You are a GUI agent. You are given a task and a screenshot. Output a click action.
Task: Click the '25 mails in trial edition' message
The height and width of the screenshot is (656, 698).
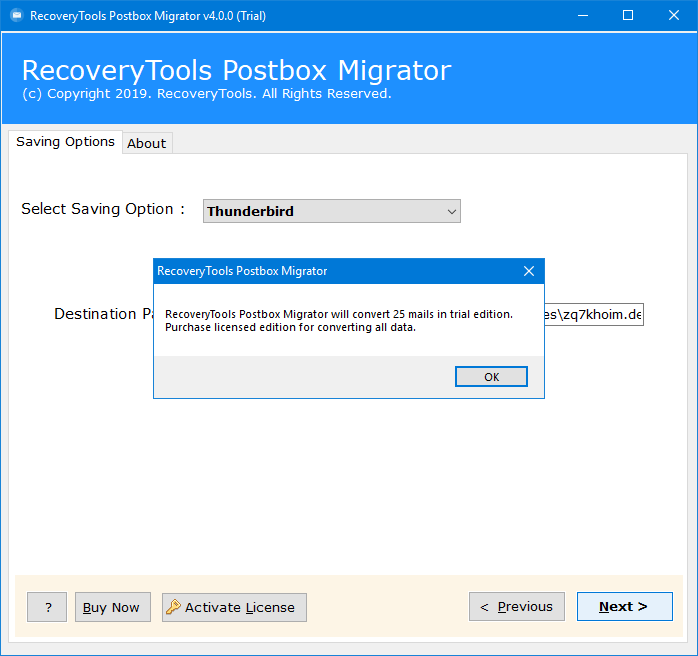pos(339,314)
